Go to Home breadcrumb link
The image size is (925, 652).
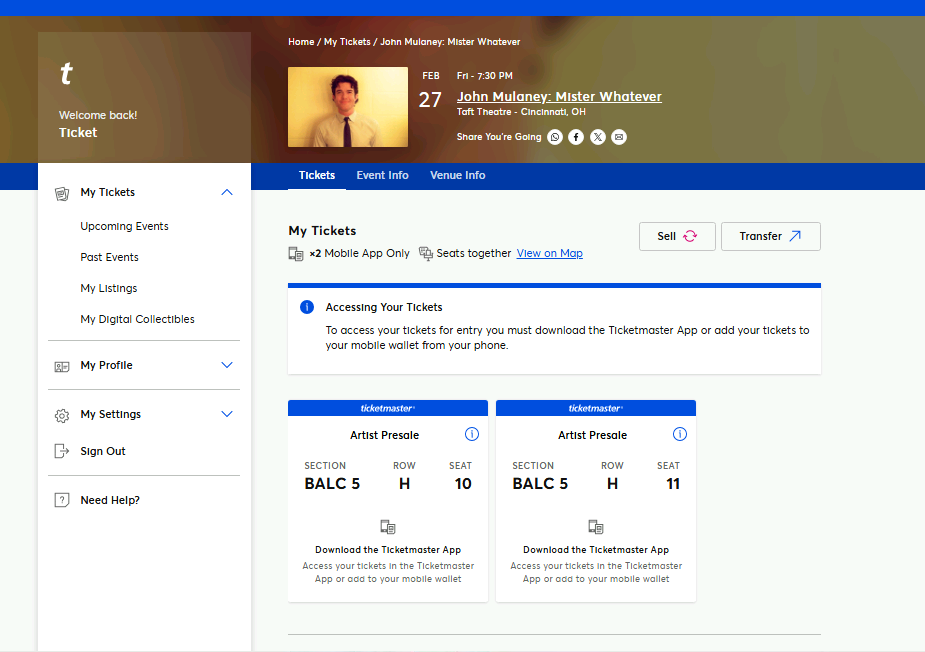point(301,42)
